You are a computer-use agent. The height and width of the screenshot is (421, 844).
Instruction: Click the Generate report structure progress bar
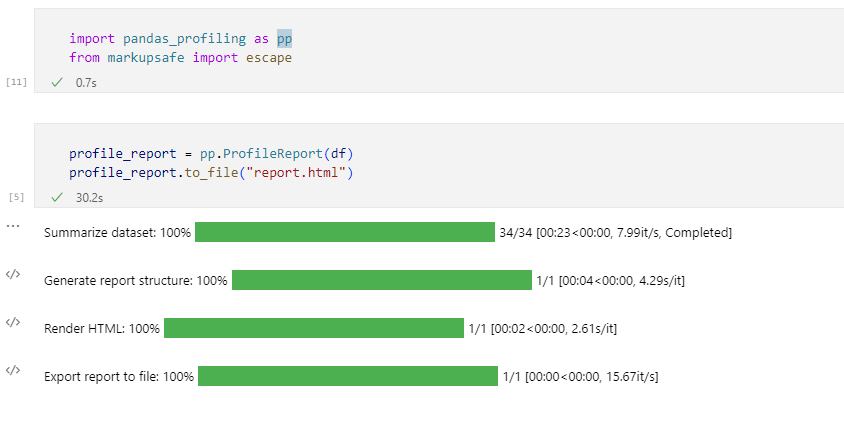click(381, 280)
